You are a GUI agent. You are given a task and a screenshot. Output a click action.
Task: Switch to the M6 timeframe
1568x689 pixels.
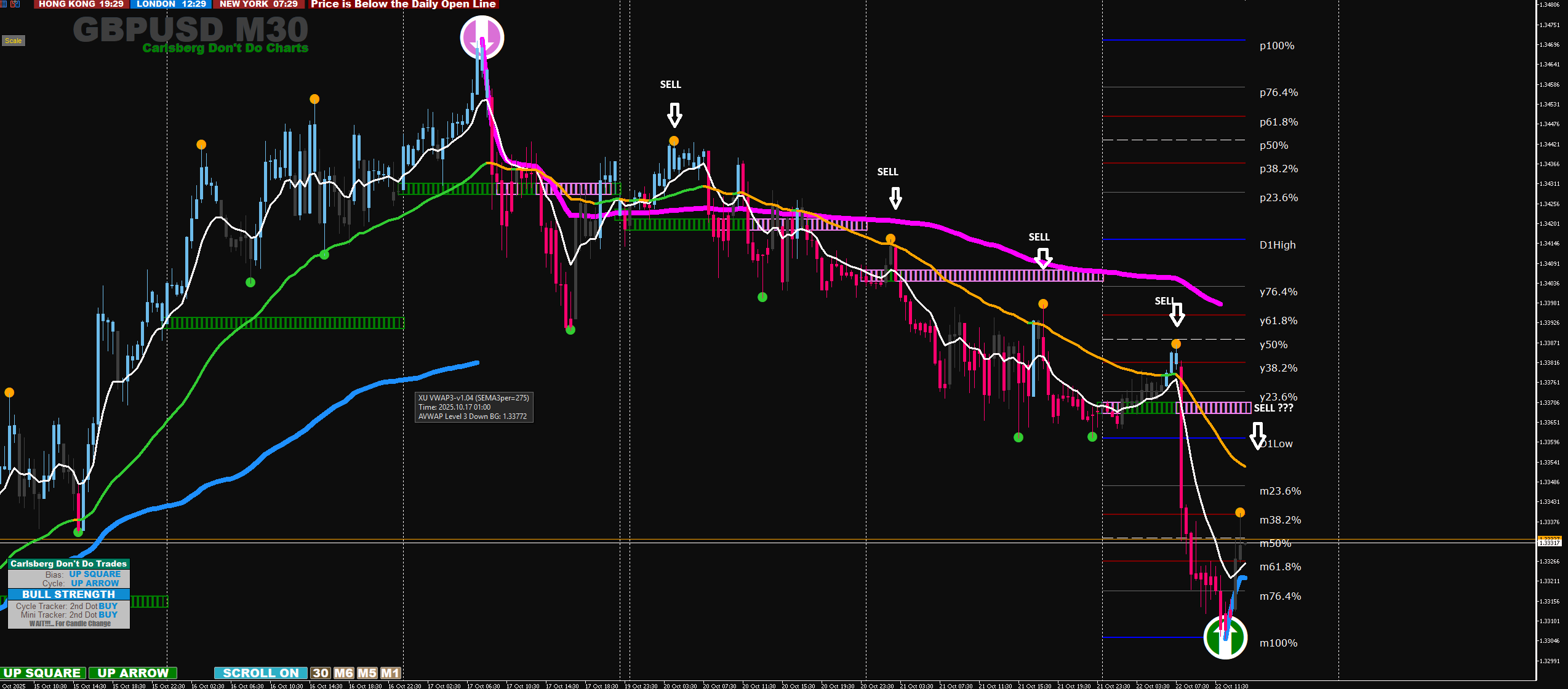click(x=343, y=673)
